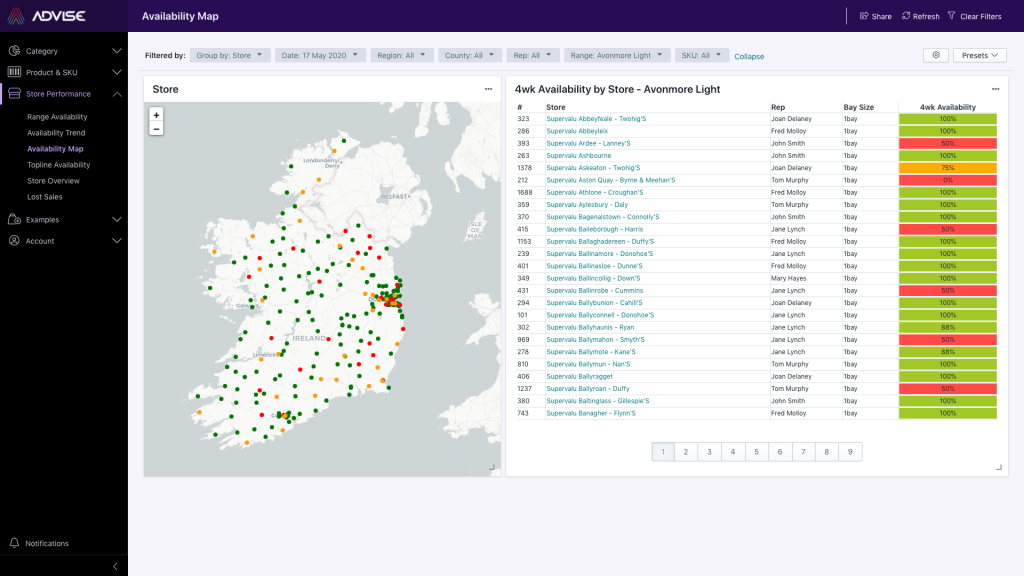Open the Presets dropdown
1024x576 pixels.
(x=980, y=56)
